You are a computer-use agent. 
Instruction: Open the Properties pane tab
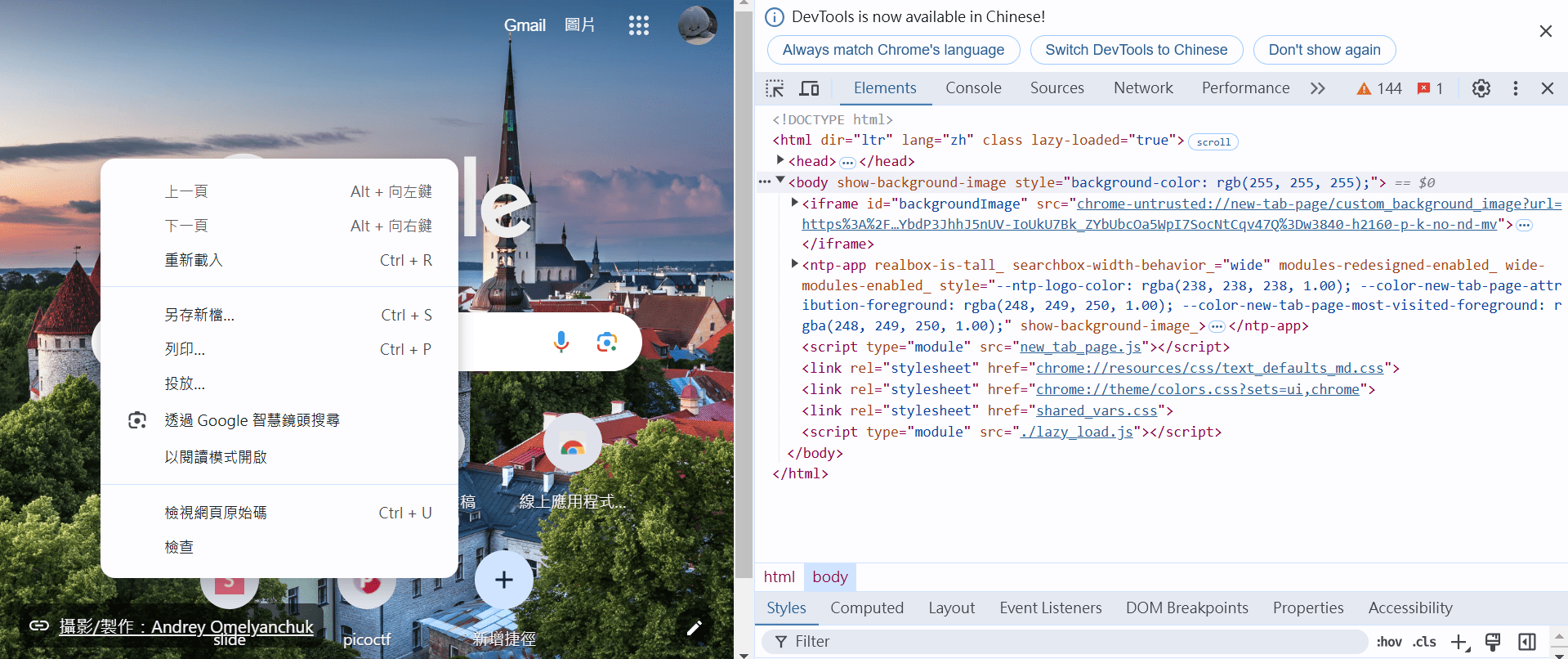[x=1307, y=608]
